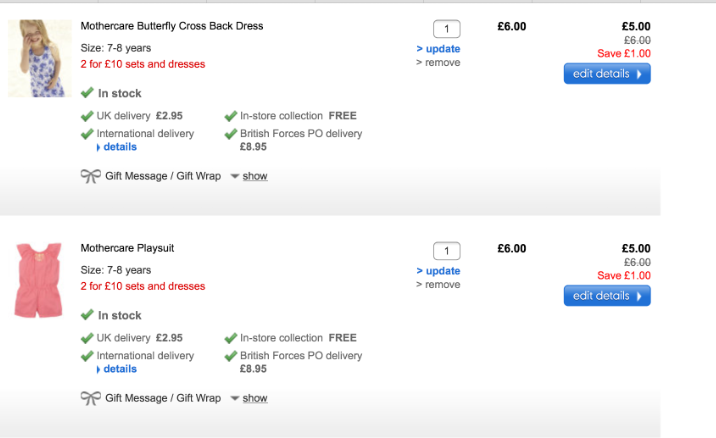Update the quantity of the Butterfly Dress
716x438 pixels.
tap(441, 49)
